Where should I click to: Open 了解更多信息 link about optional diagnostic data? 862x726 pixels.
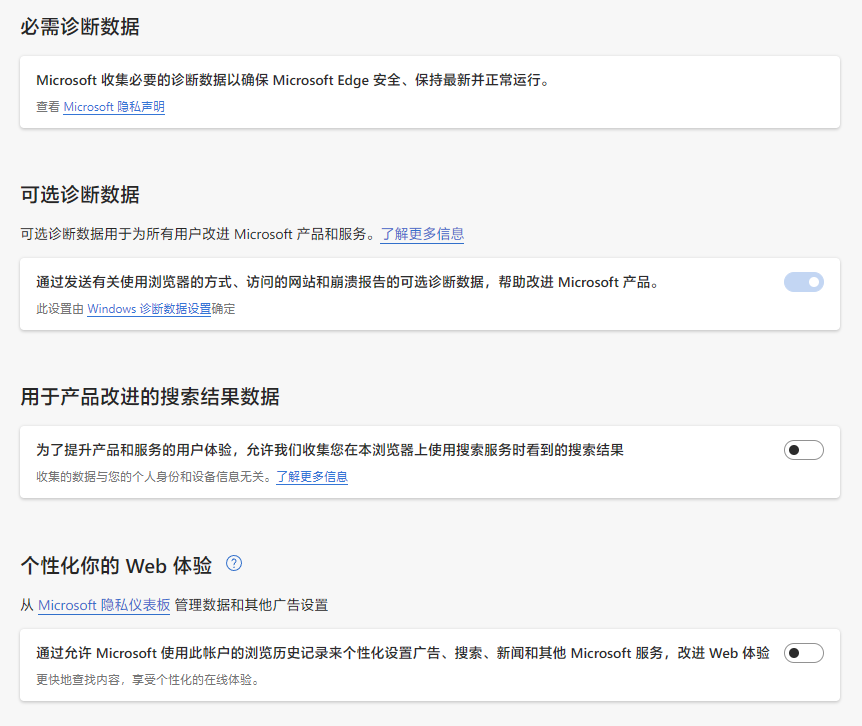click(x=422, y=234)
